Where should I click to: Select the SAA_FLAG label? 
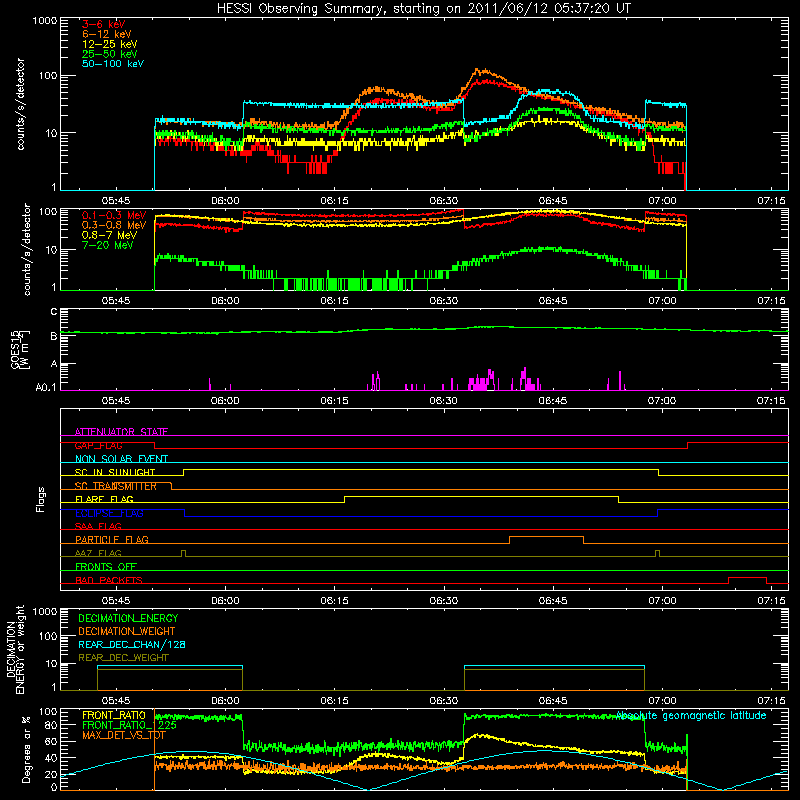coord(98,526)
